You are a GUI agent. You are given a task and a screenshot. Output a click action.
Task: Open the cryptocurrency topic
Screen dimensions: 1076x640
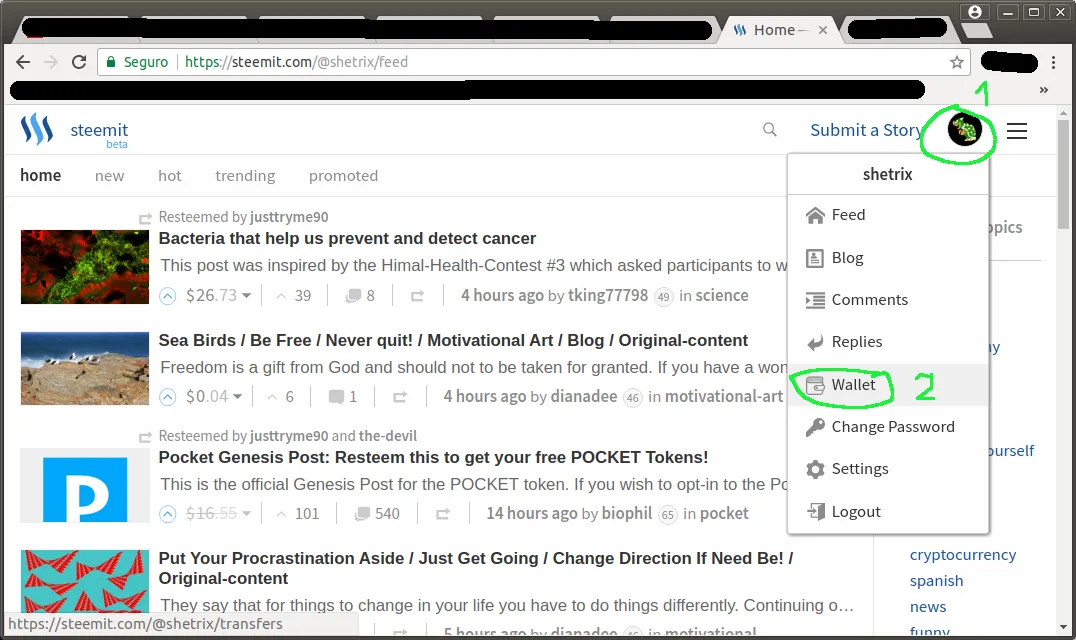click(963, 555)
